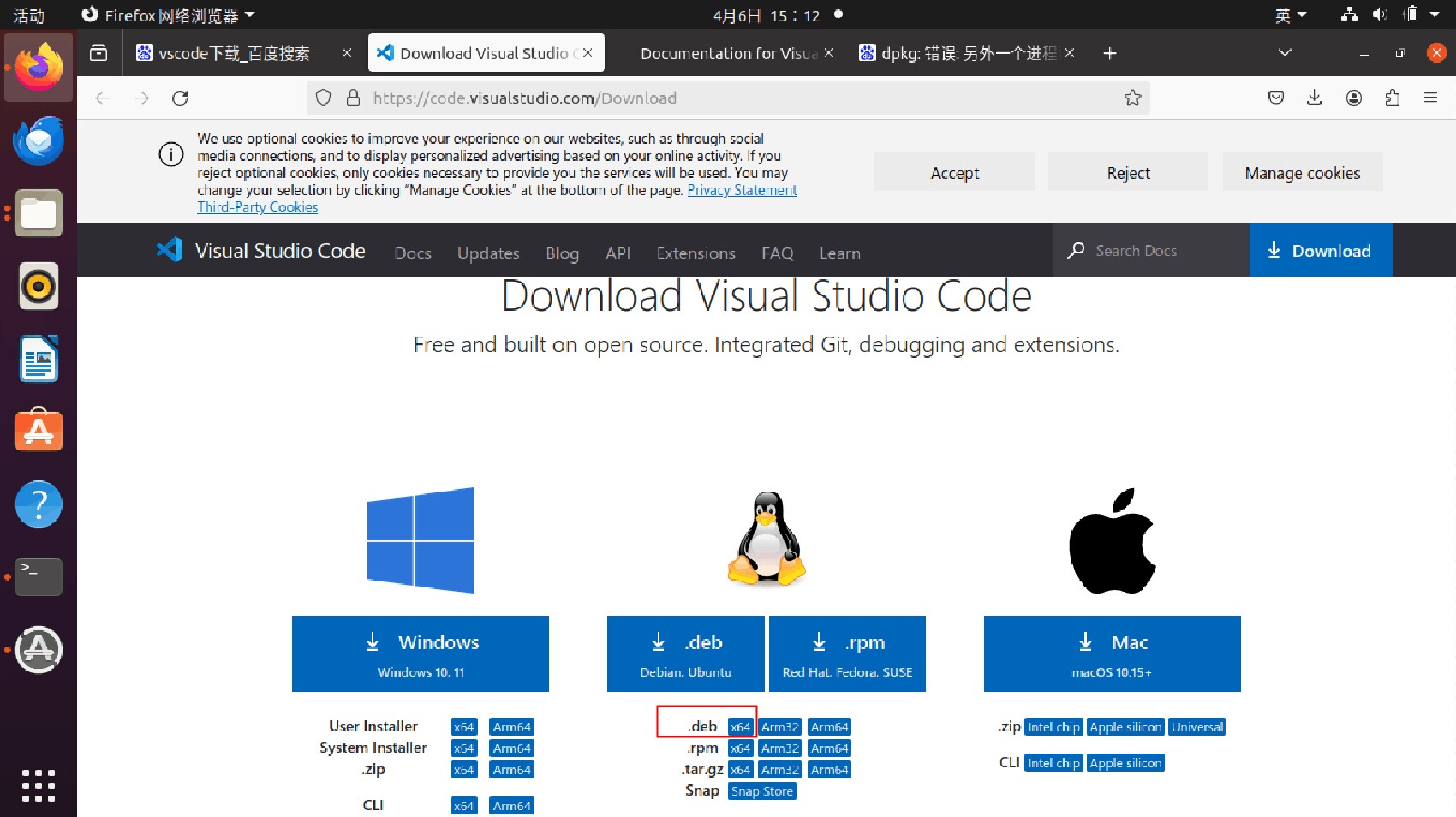
Task: Switch to the dpkg 错误 tab
Action: pos(968,53)
